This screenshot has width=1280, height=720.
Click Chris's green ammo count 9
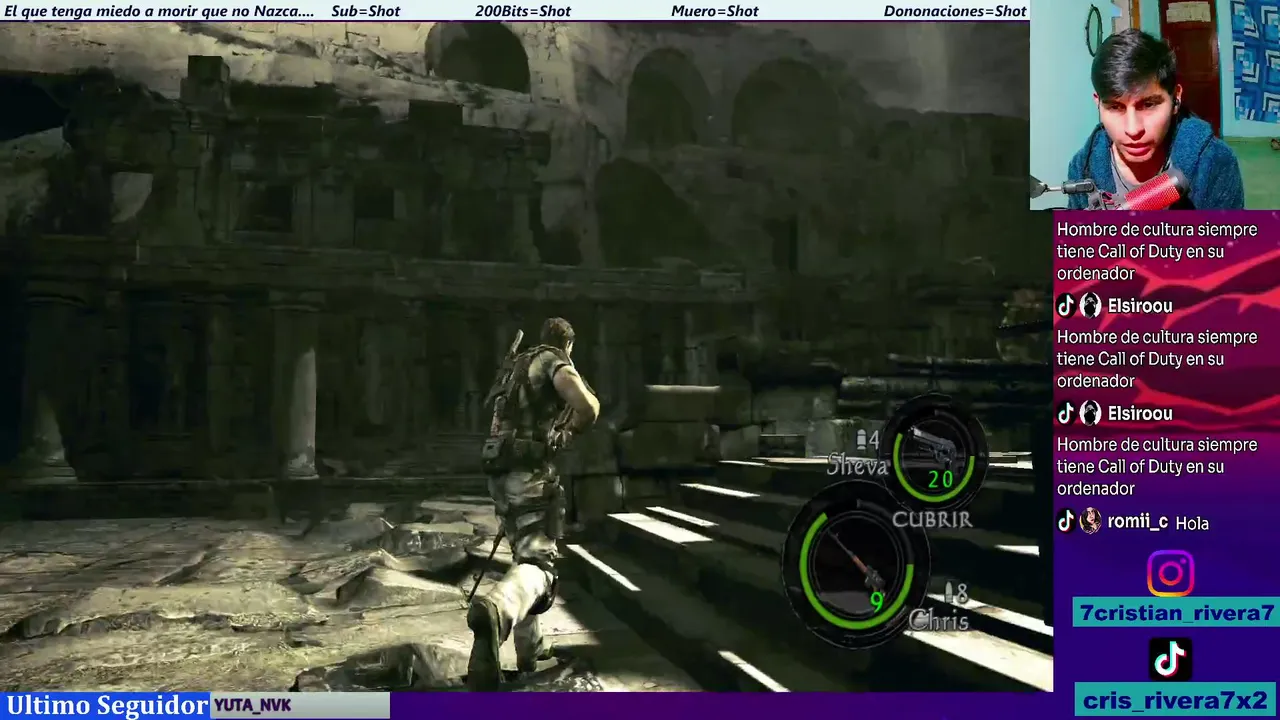pos(877,601)
